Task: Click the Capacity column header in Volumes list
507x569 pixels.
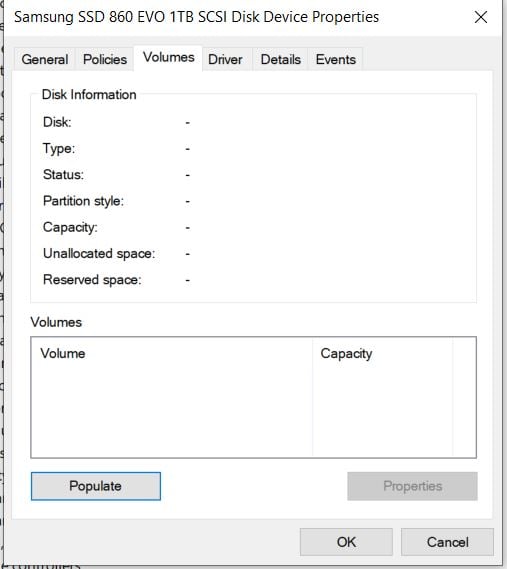Action: pos(383,353)
